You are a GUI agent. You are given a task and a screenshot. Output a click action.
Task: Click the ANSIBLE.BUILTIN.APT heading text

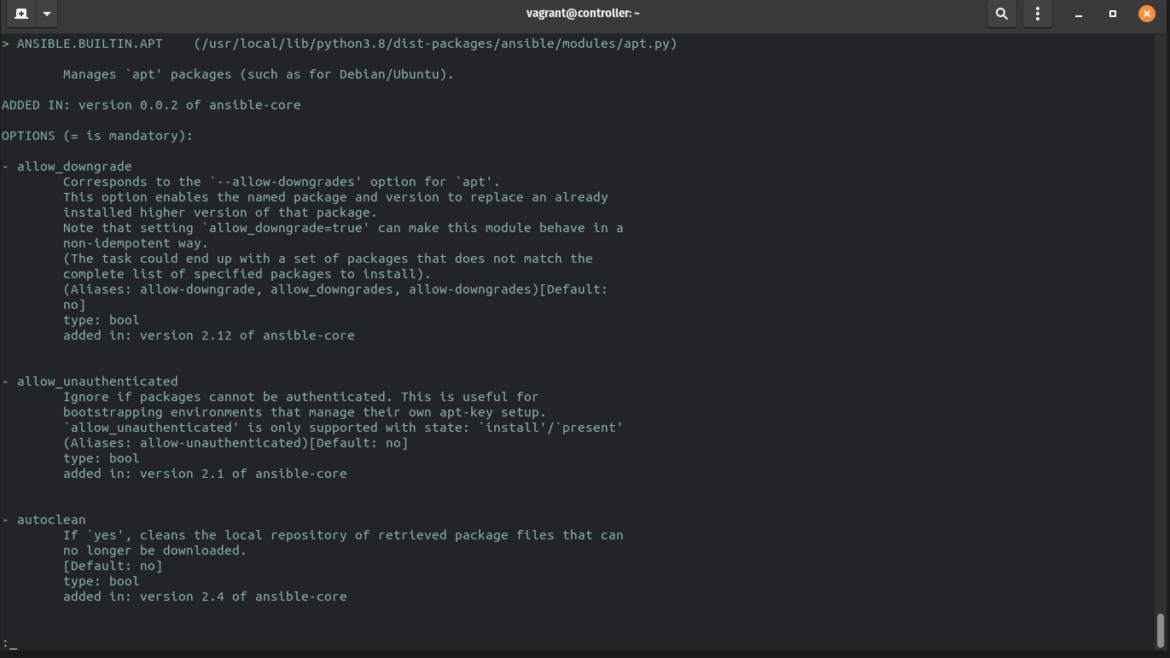(89, 44)
